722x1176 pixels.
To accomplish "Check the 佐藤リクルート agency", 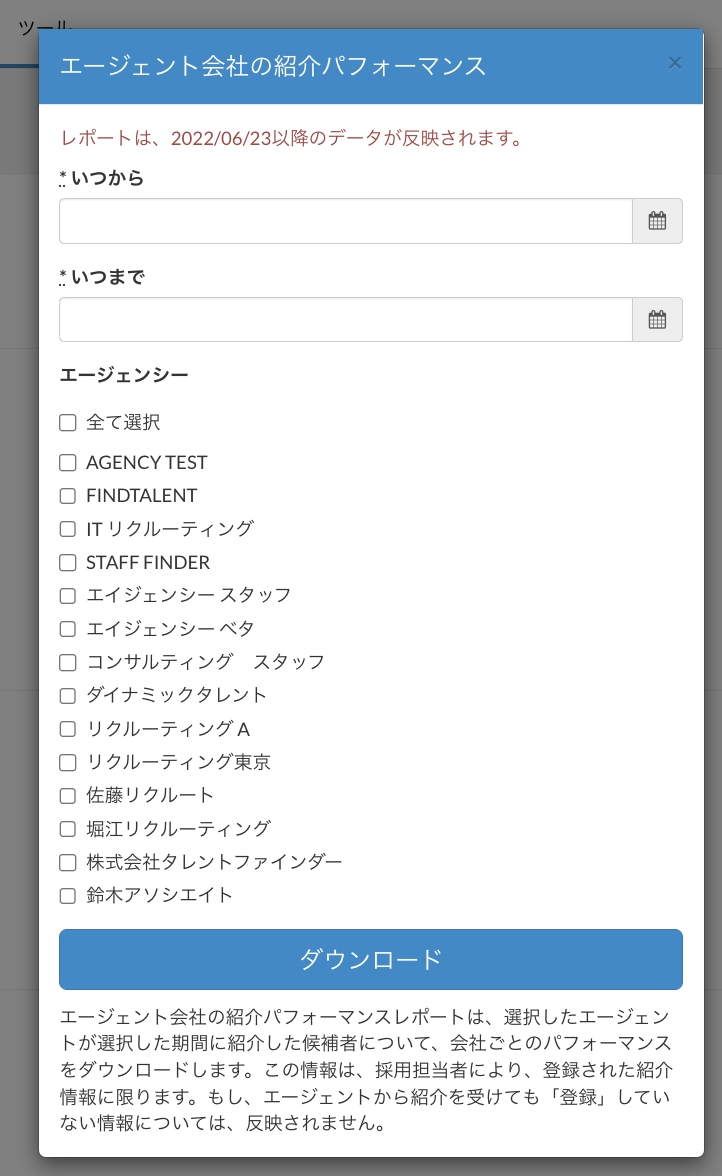I will [x=68, y=796].
